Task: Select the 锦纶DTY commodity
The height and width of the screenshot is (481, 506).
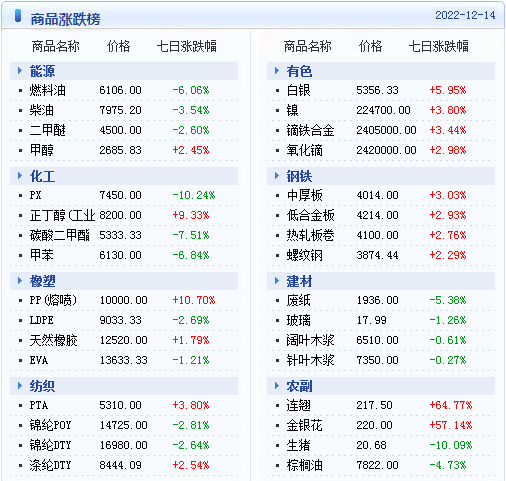Action: coord(50,445)
